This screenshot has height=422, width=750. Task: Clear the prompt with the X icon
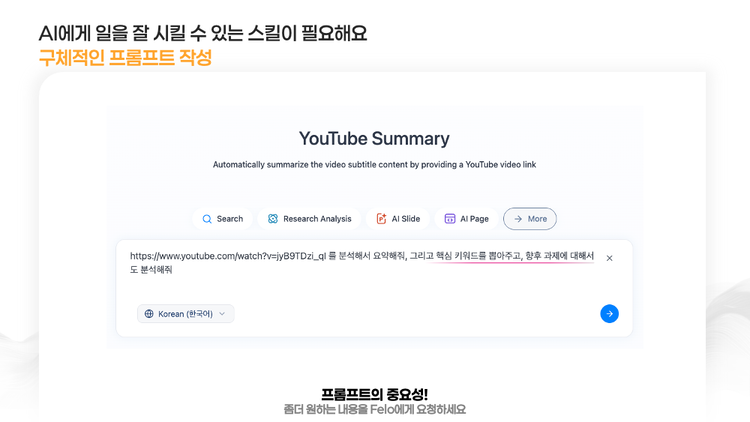click(609, 258)
